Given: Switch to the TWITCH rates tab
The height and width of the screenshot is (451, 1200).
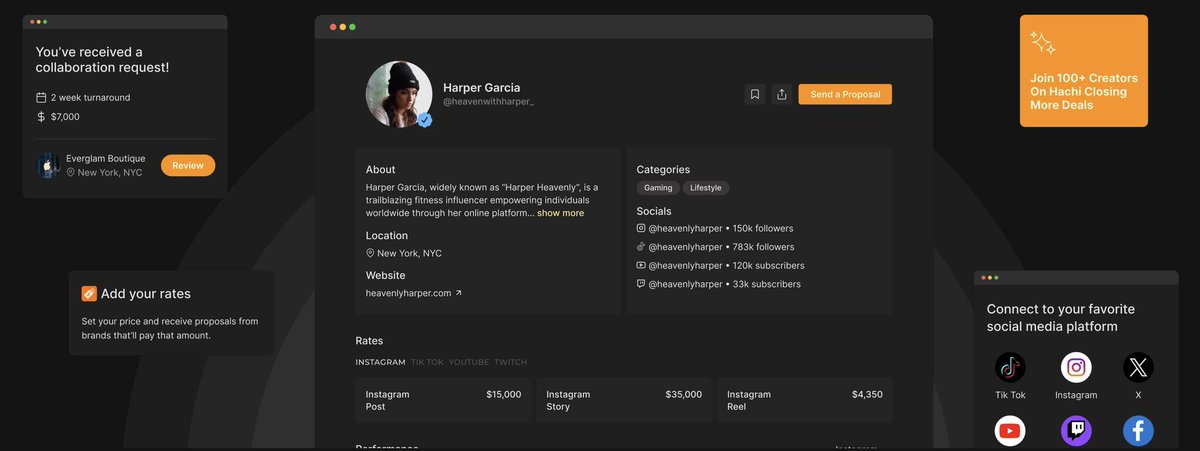Looking at the screenshot, I should (510, 362).
